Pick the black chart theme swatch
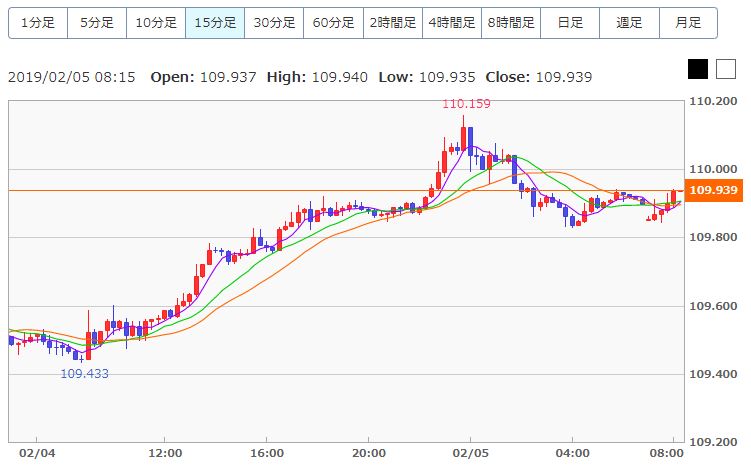This screenshot has width=751, height=469. [698, 69]
